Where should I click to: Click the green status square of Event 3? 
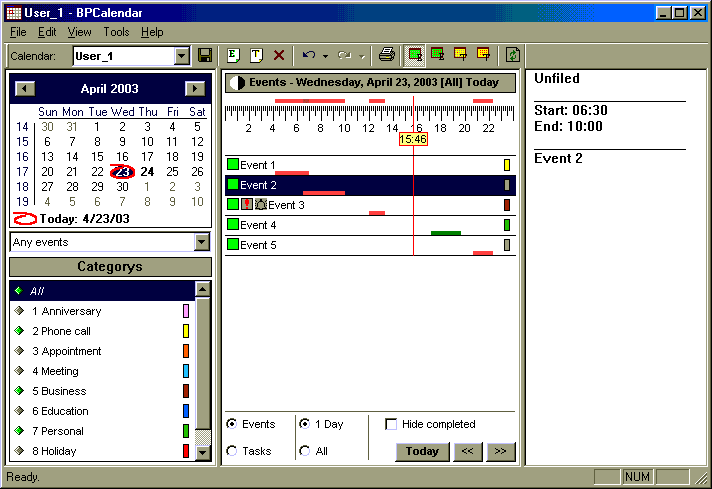coord(233,204)
